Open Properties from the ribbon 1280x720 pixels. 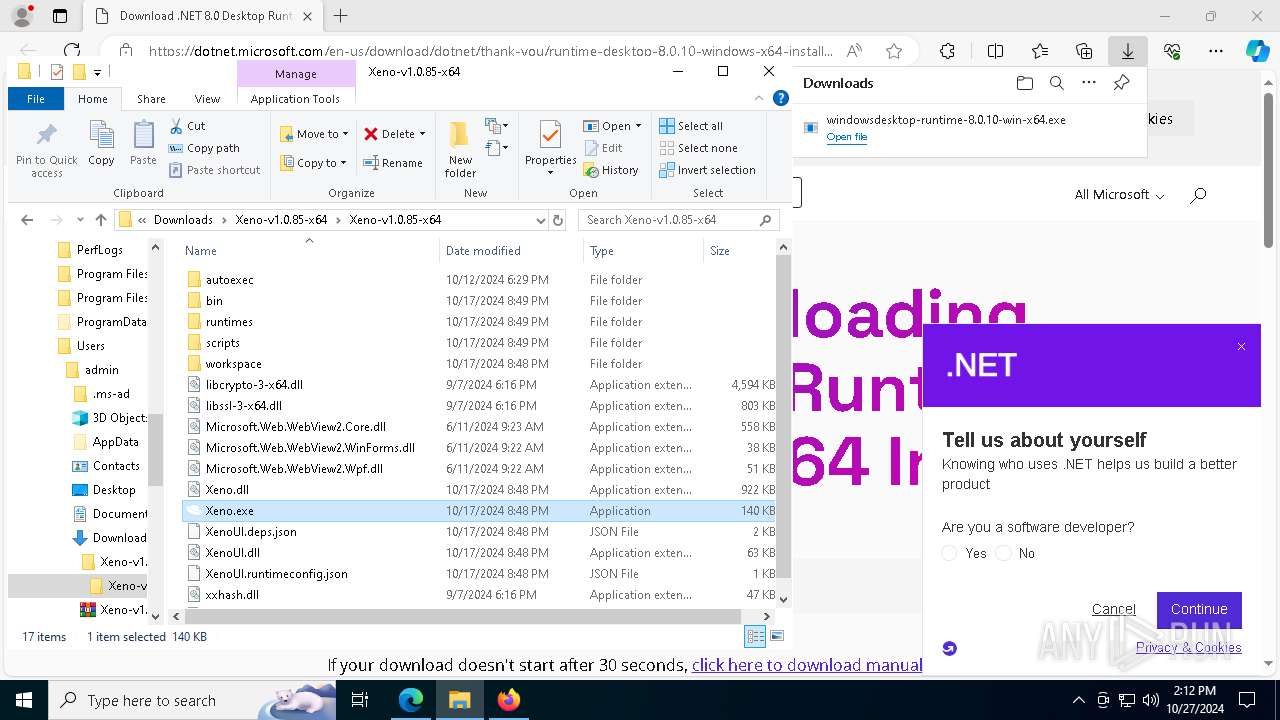(551, 148)
